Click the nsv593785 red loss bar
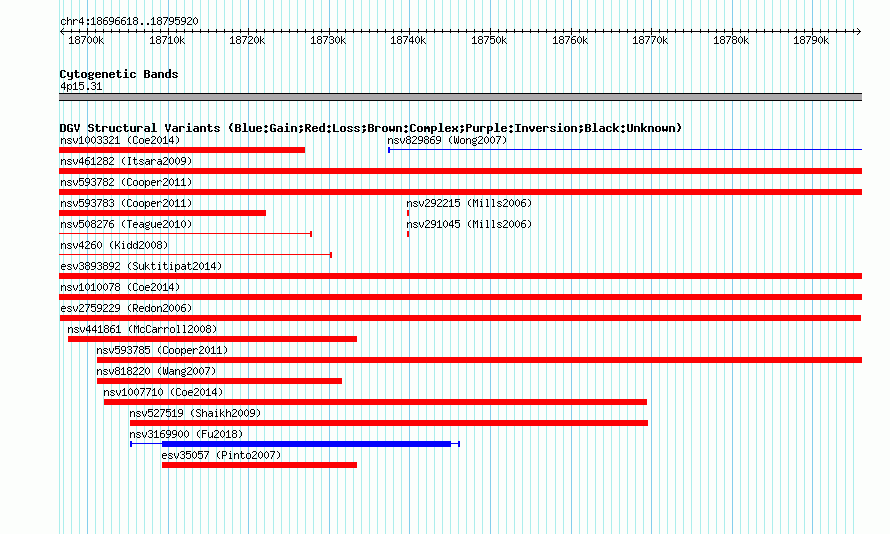This screenshot has height=534, width=890. tap(480, 360)
